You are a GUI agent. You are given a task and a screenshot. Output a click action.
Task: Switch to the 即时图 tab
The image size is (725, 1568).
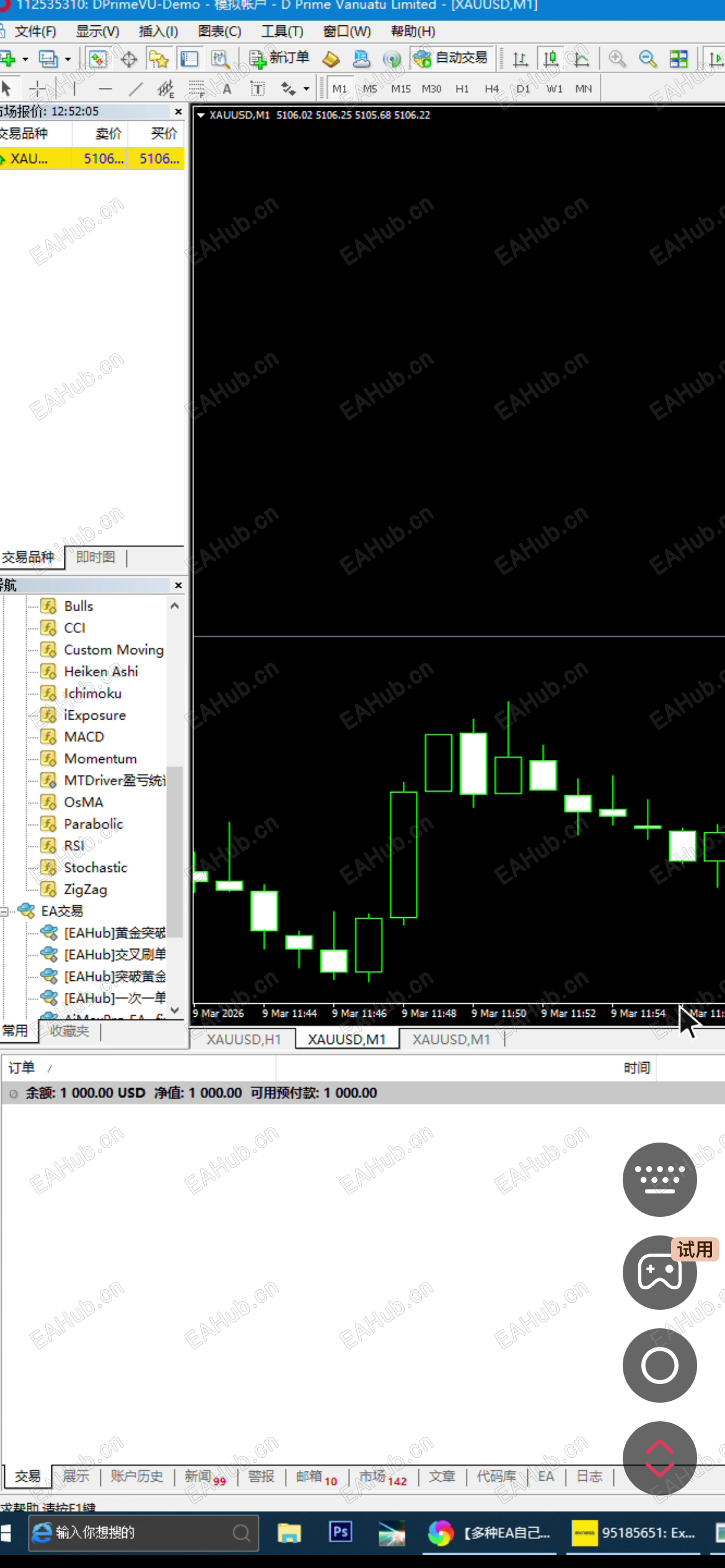coord(95,557)
